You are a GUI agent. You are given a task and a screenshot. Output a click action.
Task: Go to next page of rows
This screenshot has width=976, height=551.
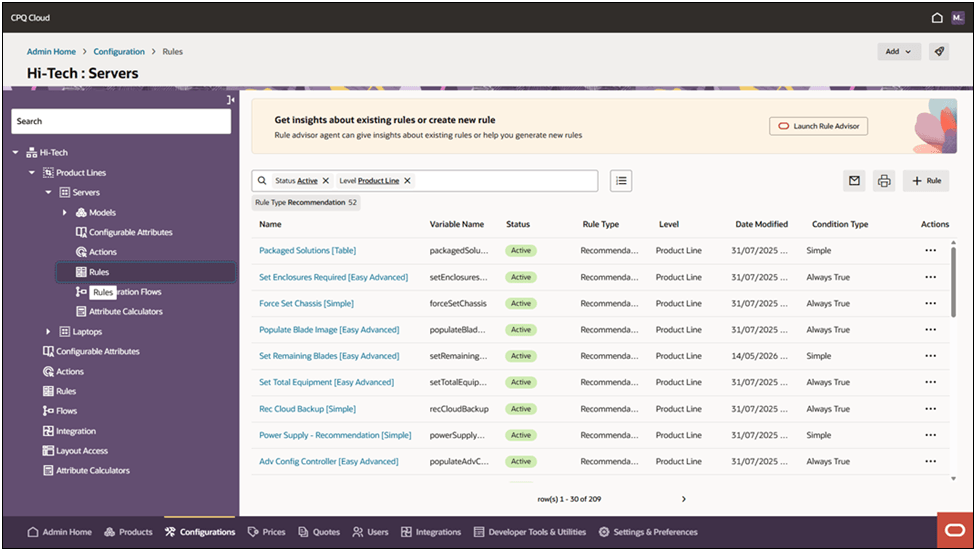click(x=683, y=499)
